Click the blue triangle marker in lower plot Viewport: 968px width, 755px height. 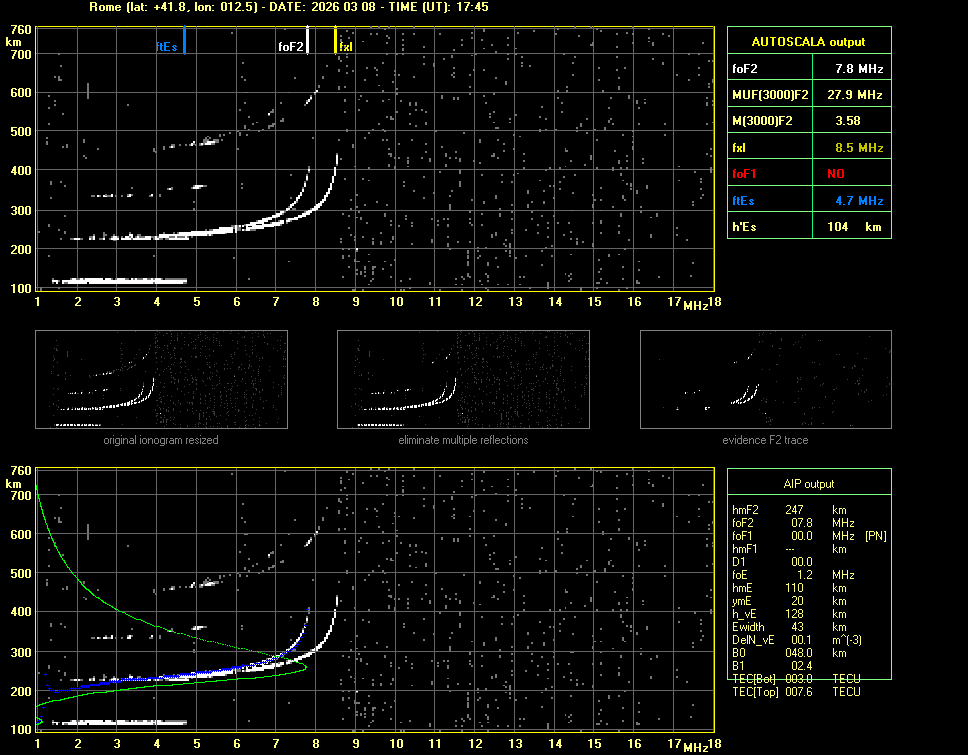(x=39, y=720)
